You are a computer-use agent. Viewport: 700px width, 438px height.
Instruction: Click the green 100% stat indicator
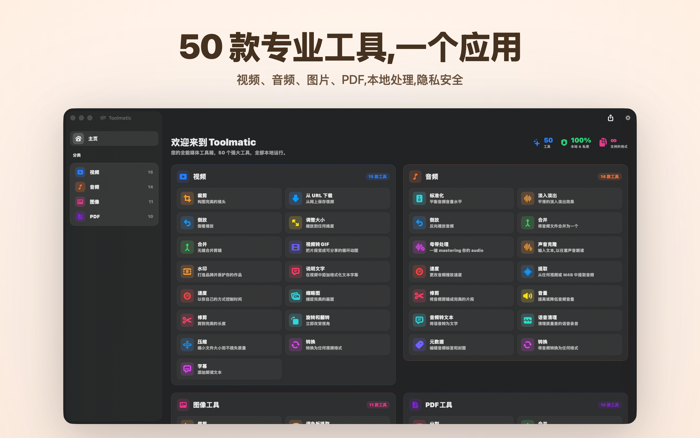[576, 142]
